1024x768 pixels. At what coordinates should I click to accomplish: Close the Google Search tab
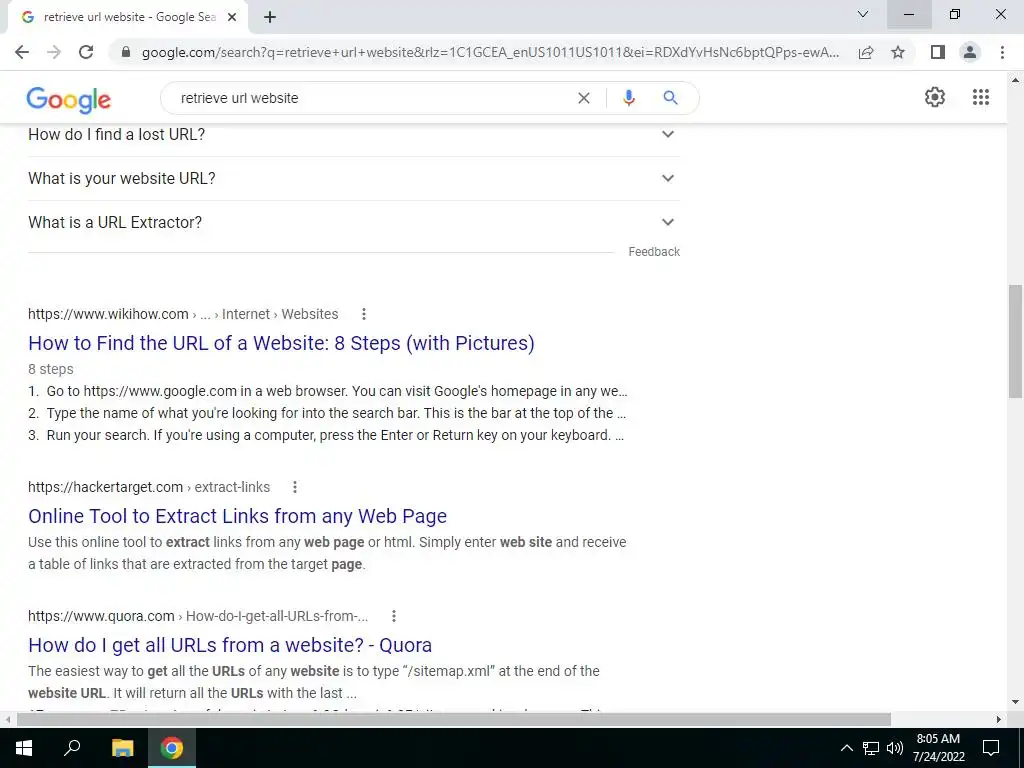(232, 17)
